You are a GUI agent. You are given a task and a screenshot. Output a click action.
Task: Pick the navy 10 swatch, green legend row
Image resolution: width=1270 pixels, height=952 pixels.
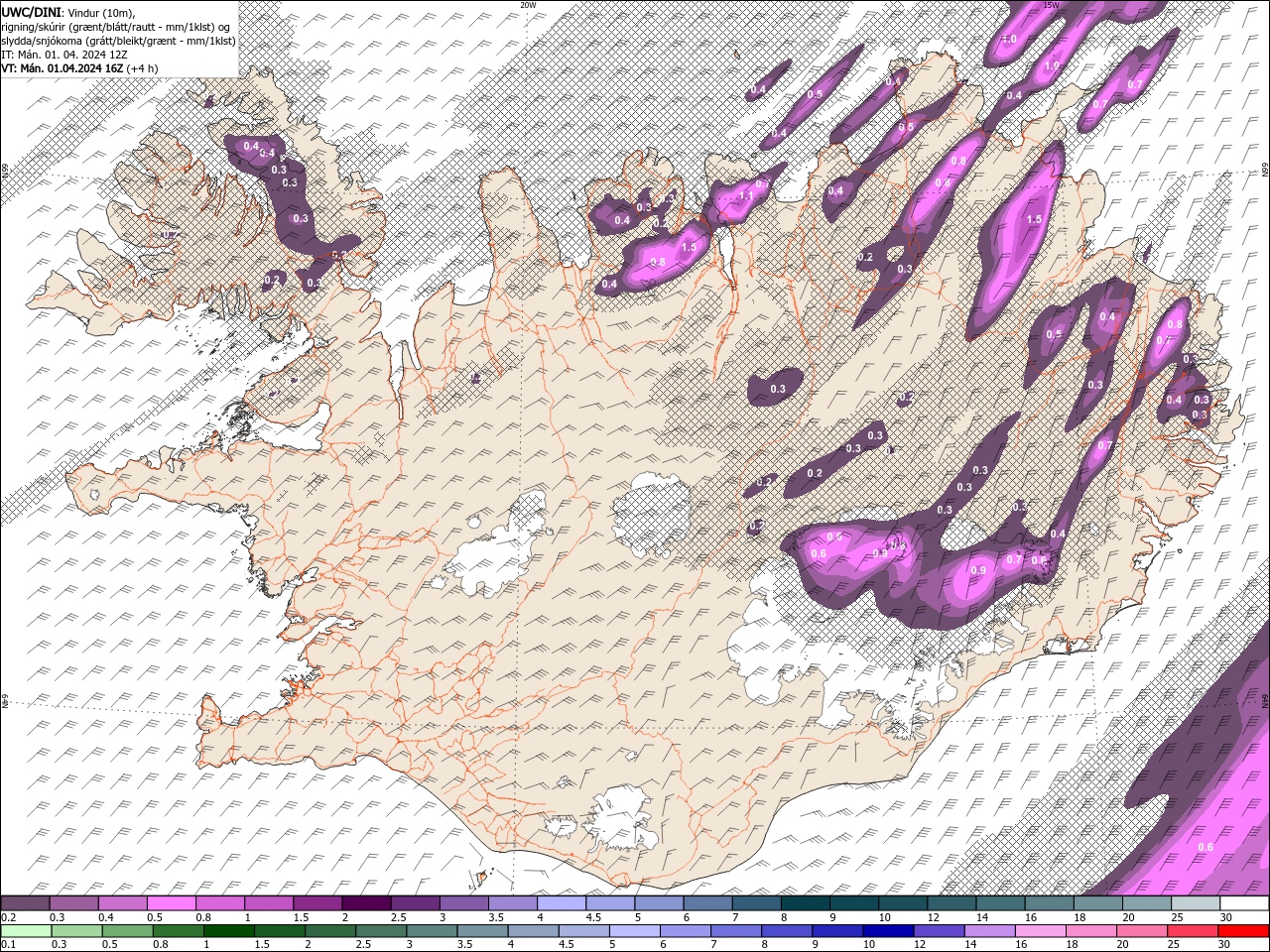887,930
